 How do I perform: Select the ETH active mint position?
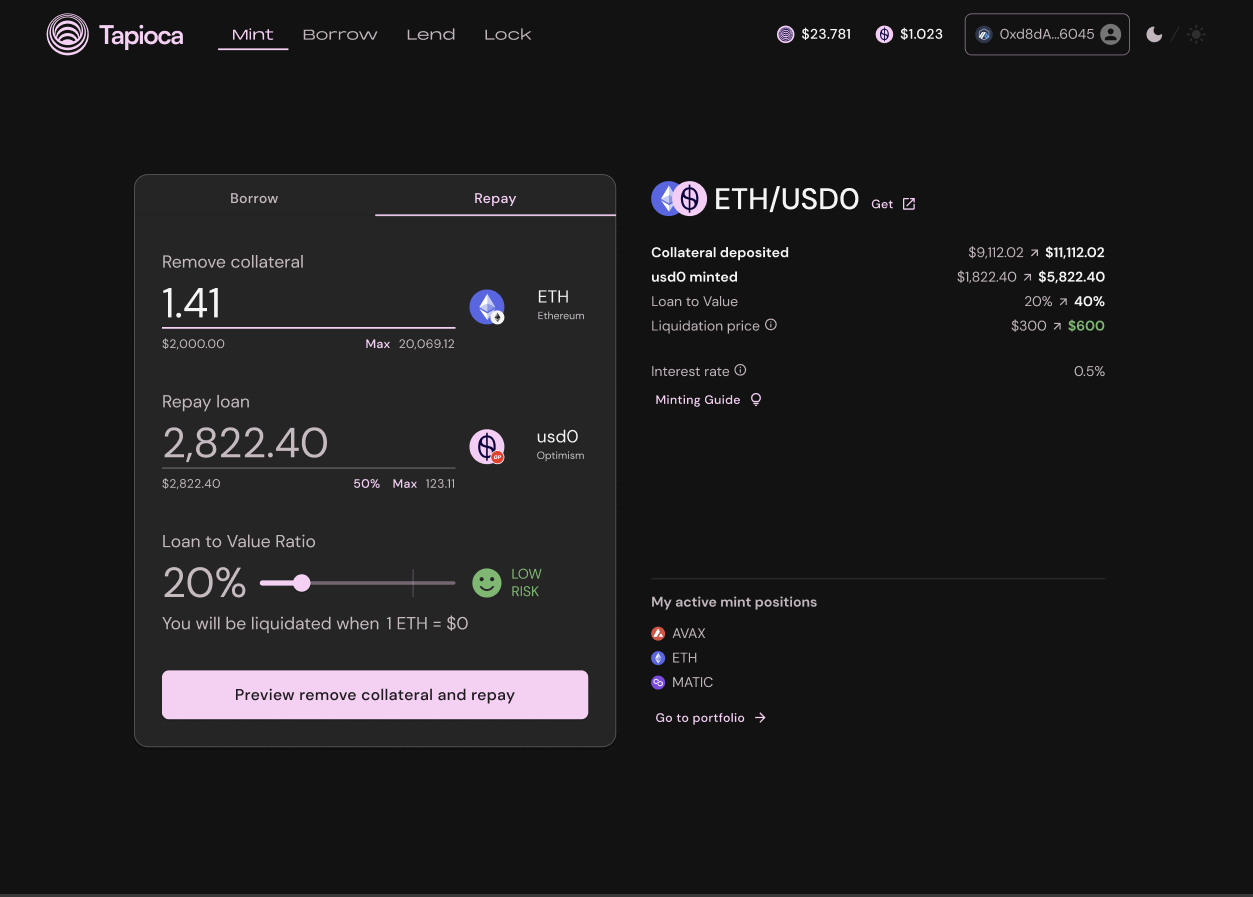coord(675,658)
